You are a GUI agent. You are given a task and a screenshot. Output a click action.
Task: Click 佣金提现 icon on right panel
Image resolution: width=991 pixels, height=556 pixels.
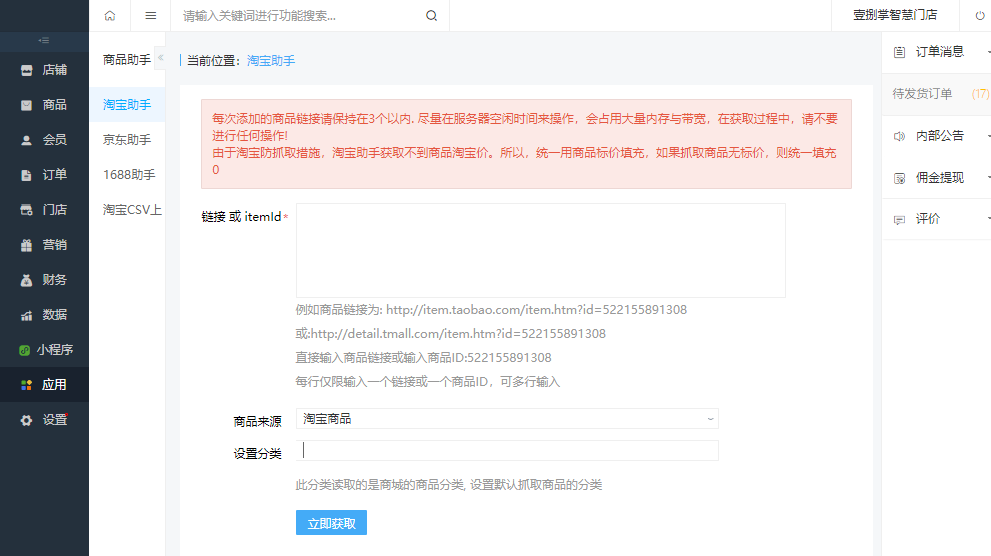coord(899,178)
